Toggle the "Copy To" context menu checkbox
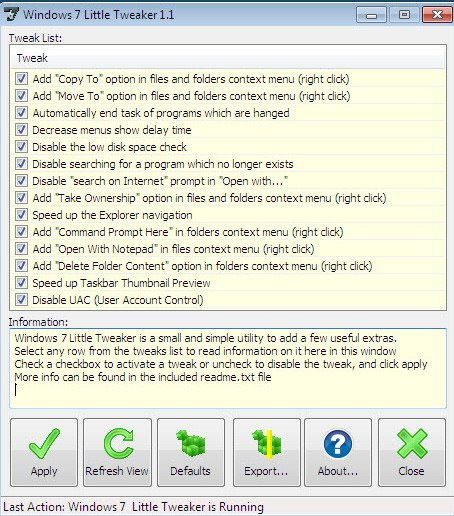The width and height of the screenshot is (454, 516). point(21,79)
